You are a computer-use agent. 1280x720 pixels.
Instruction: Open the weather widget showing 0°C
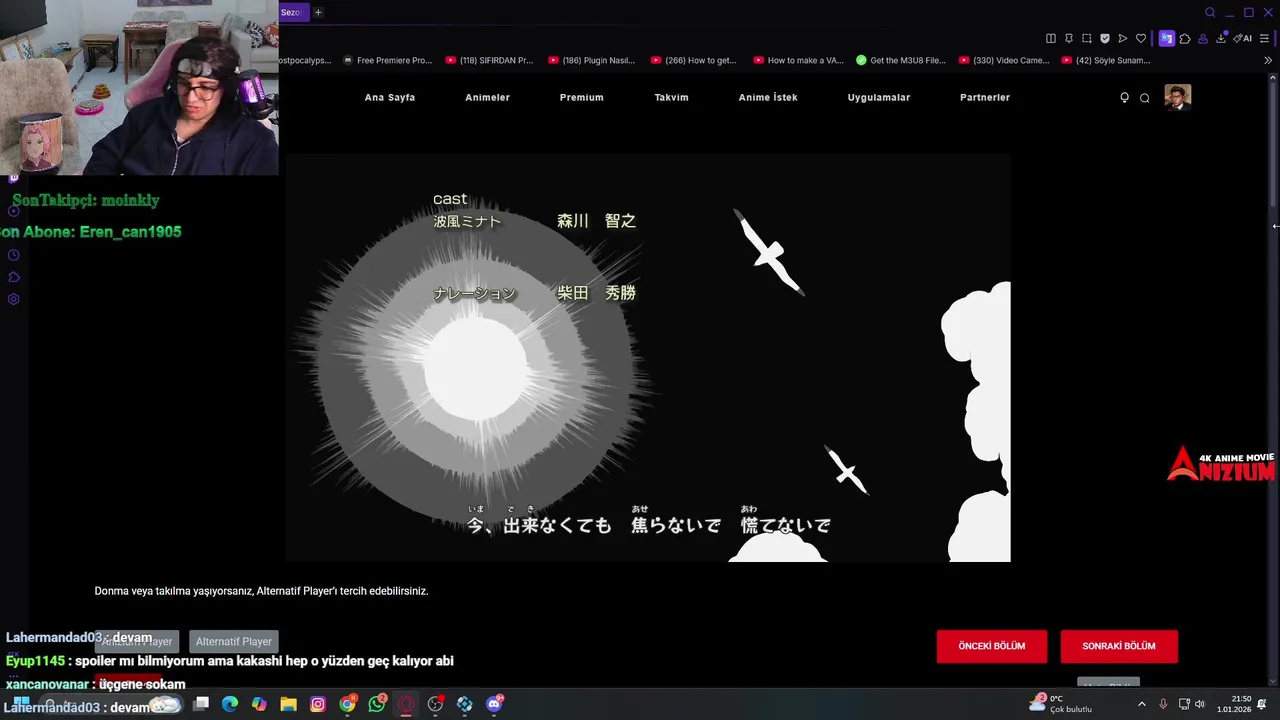point(1062,703)
